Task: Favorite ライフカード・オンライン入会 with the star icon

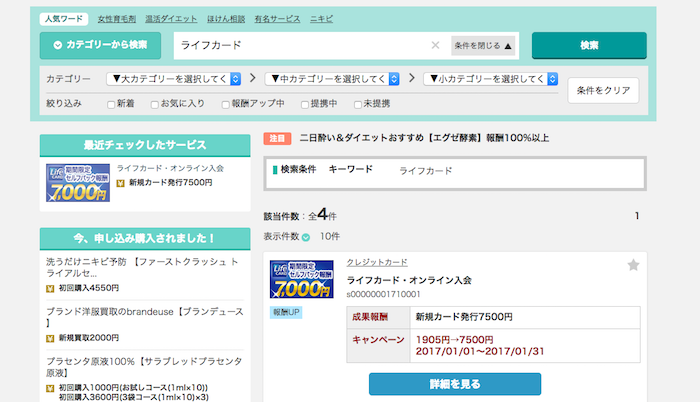Action: 633,265
